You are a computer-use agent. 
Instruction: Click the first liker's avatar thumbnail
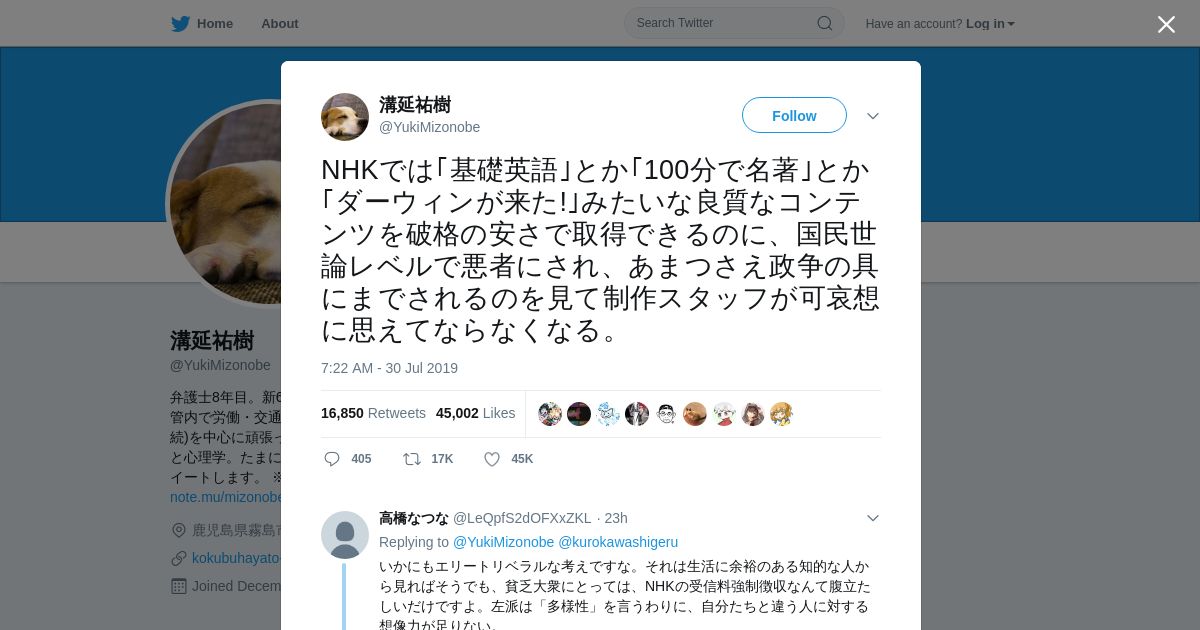coord(550,414)
